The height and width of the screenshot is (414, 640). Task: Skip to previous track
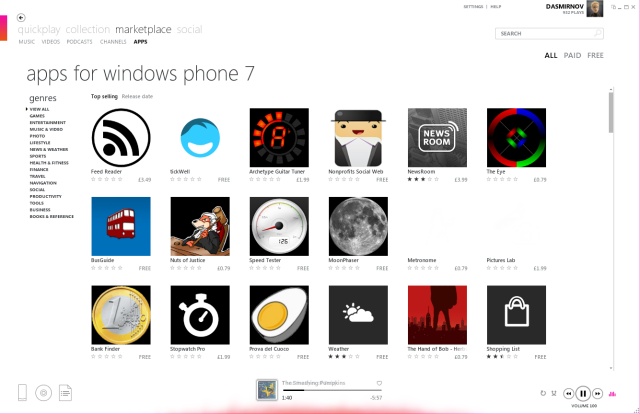pos(568,394)
